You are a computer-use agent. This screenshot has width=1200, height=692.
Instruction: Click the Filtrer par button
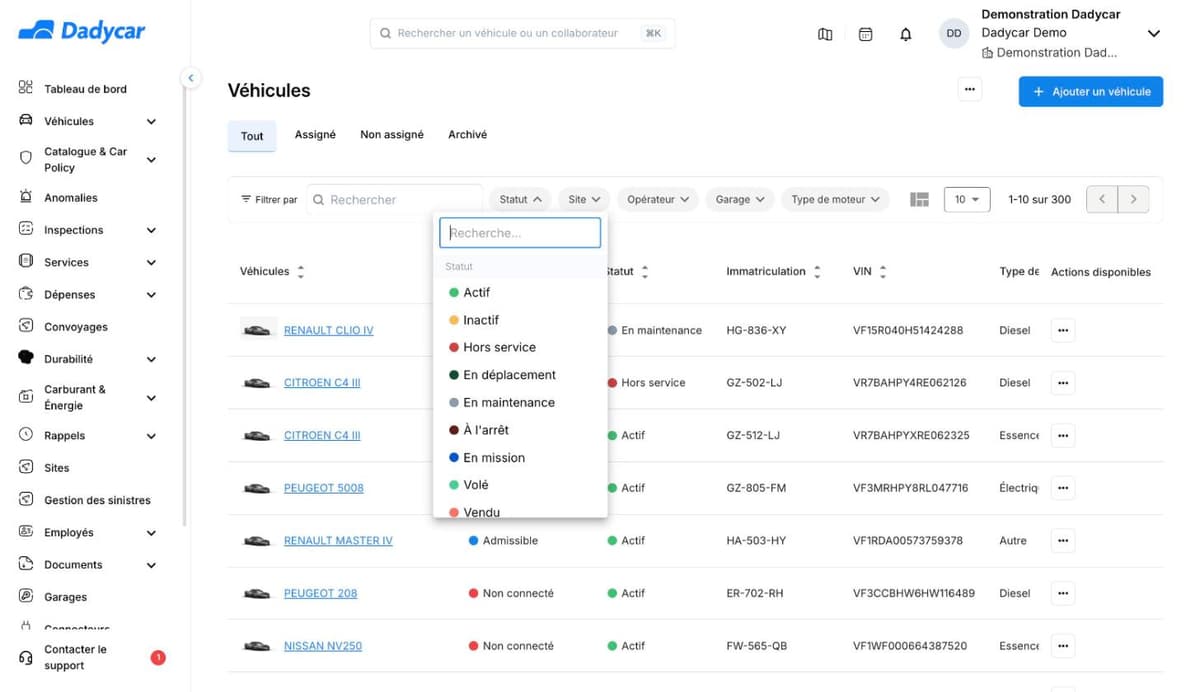pos(269,200)
